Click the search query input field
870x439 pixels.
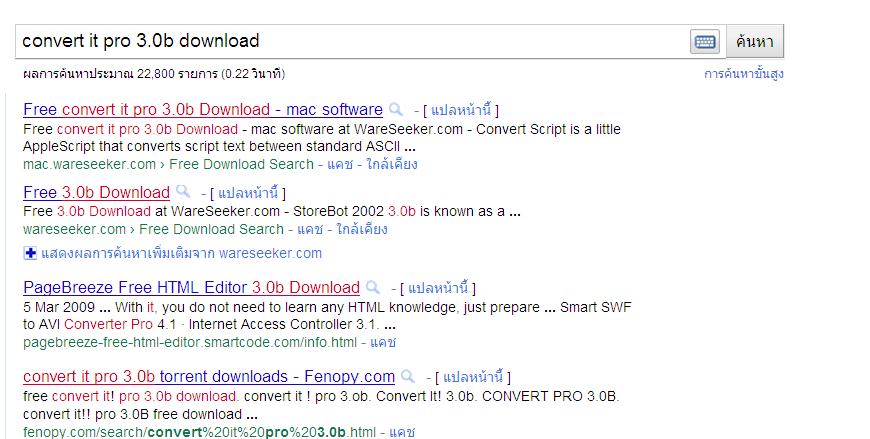[x=350, y=41]
